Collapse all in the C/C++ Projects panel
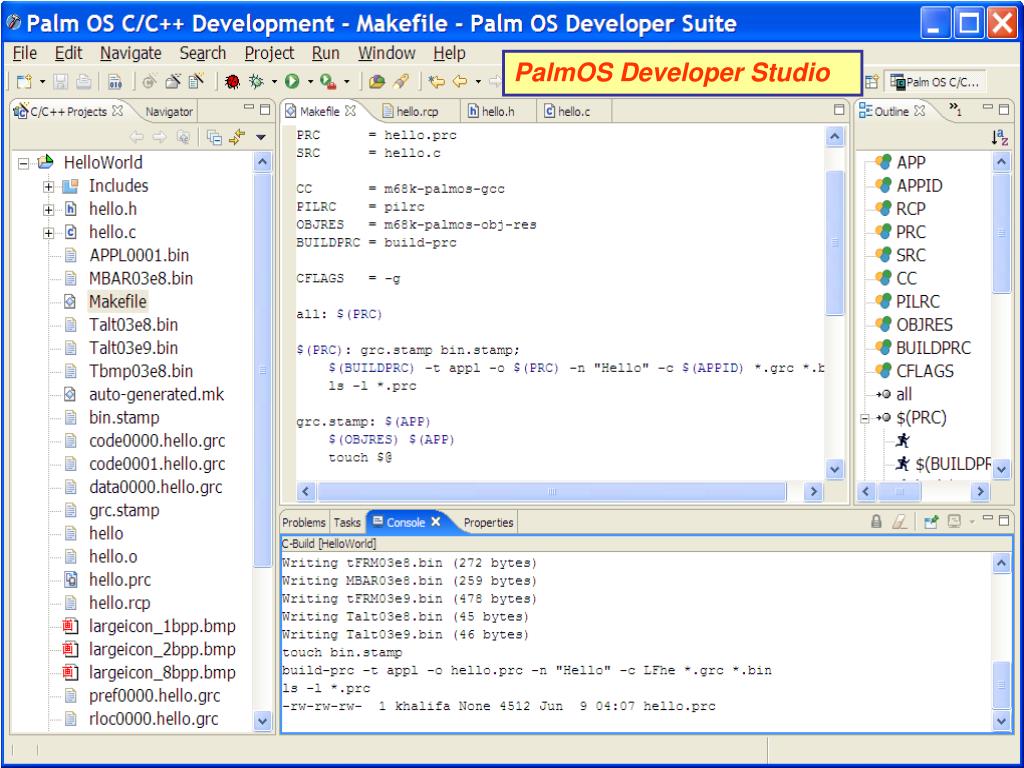 tap(214, 137)
